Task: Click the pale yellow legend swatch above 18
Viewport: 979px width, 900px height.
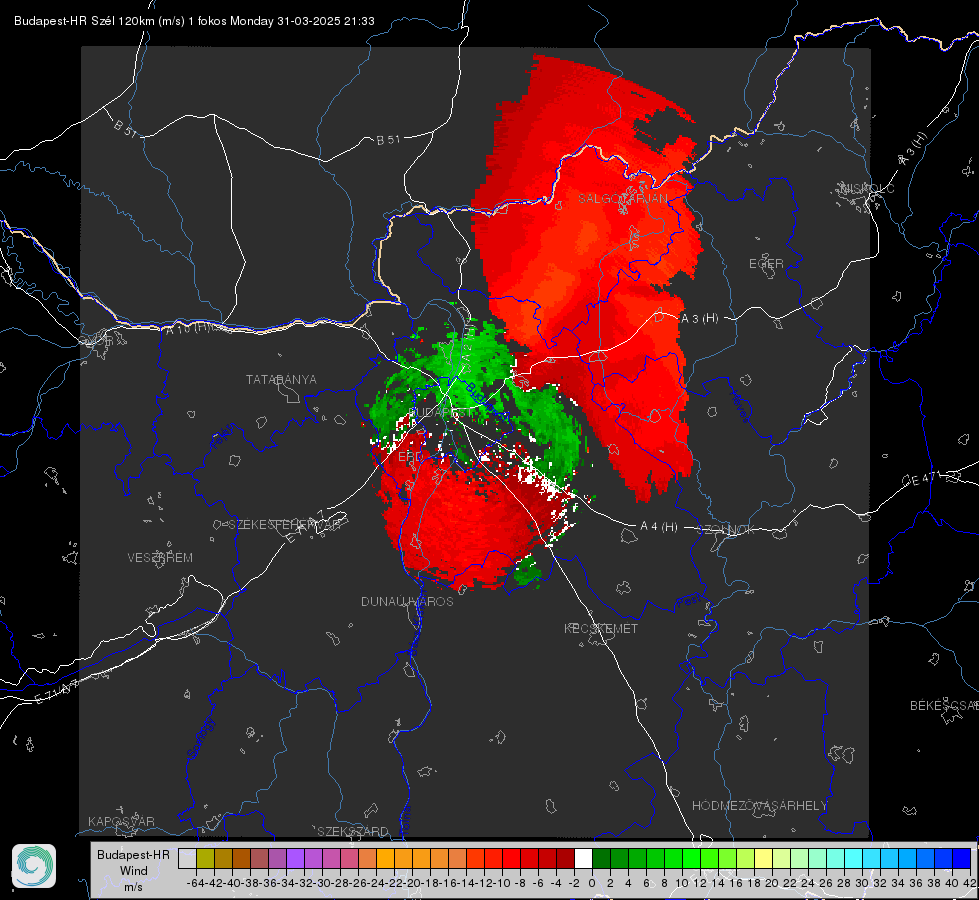Action: (764, 858)
